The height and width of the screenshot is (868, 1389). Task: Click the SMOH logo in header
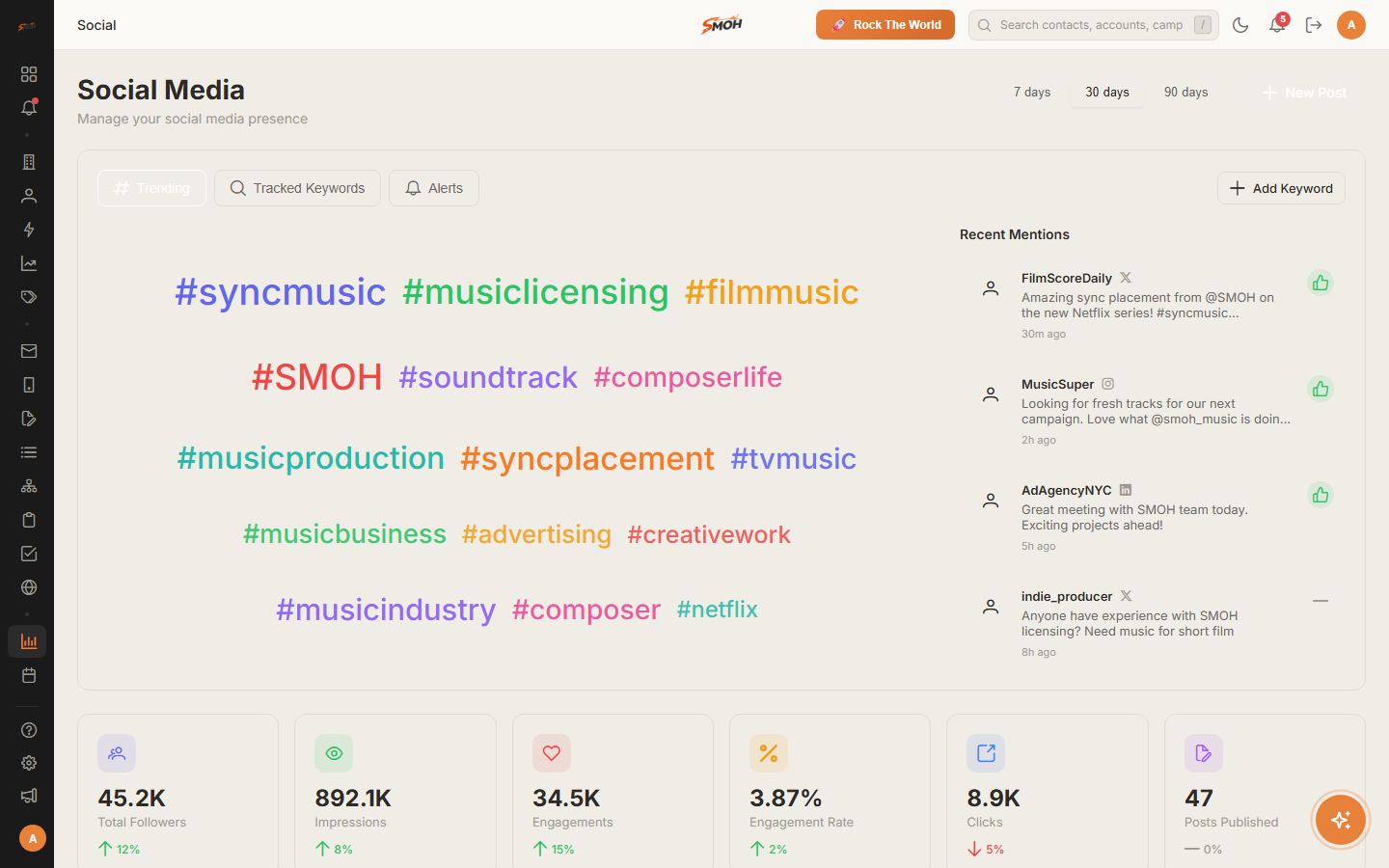point(722,24)
